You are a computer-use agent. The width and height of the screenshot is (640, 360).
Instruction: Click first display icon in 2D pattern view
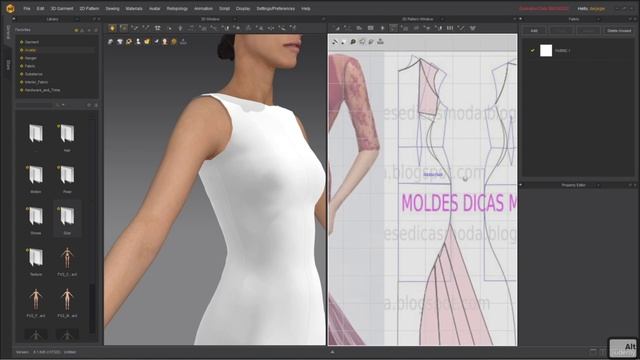coord(335,42)
